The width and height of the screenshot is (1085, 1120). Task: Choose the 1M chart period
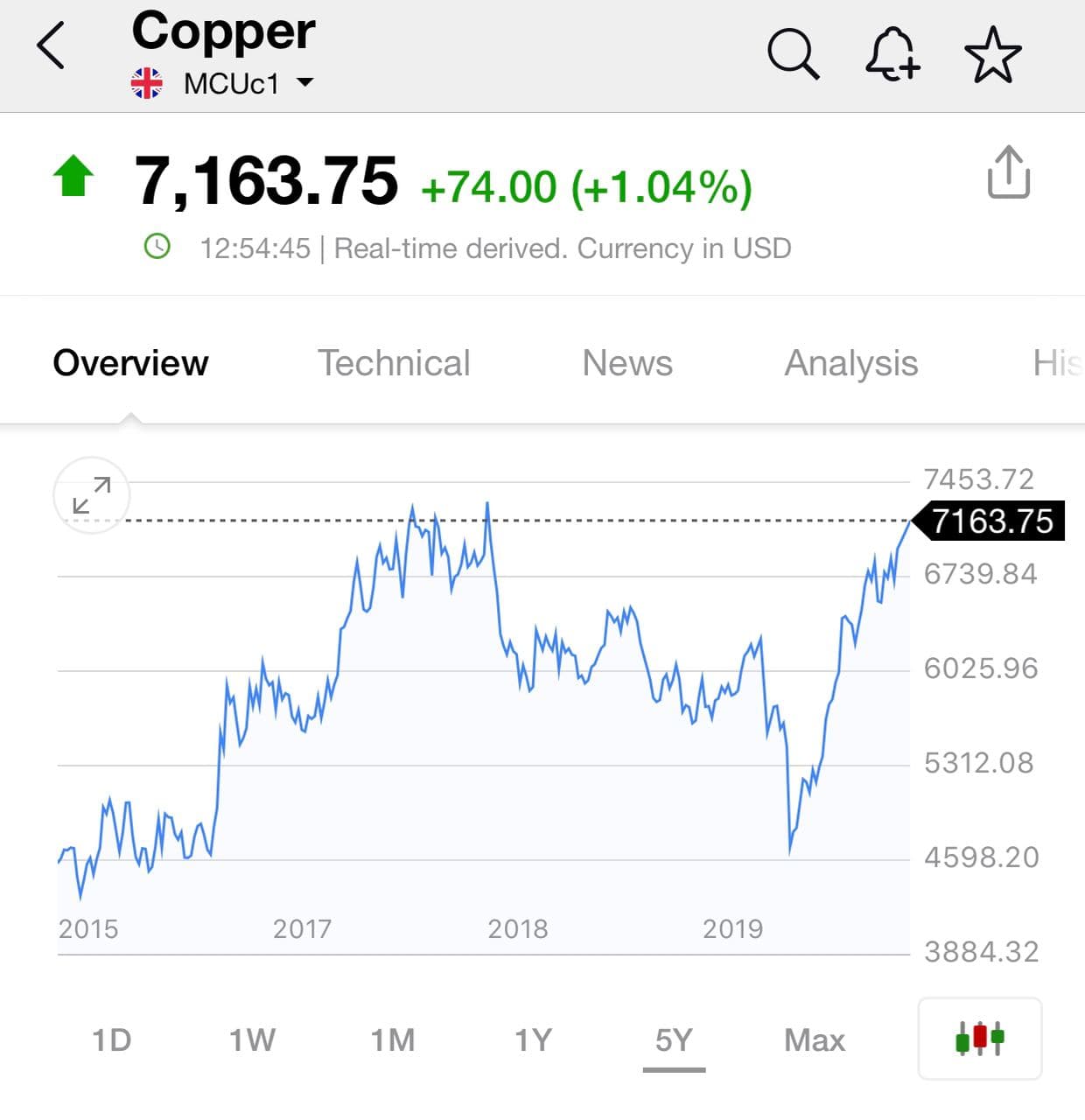pos(393,1040)
